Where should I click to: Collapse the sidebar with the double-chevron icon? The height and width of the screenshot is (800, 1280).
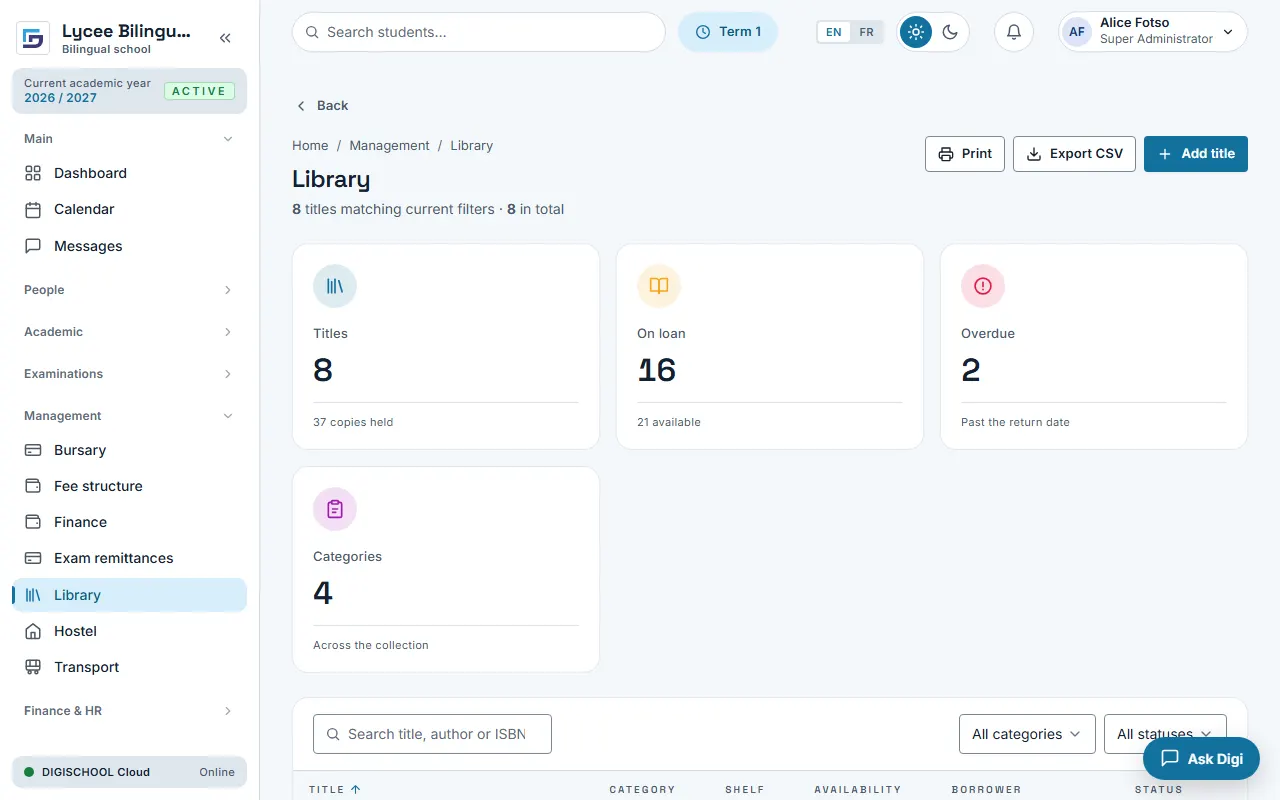pyautogui.click(x=225, y=38)
